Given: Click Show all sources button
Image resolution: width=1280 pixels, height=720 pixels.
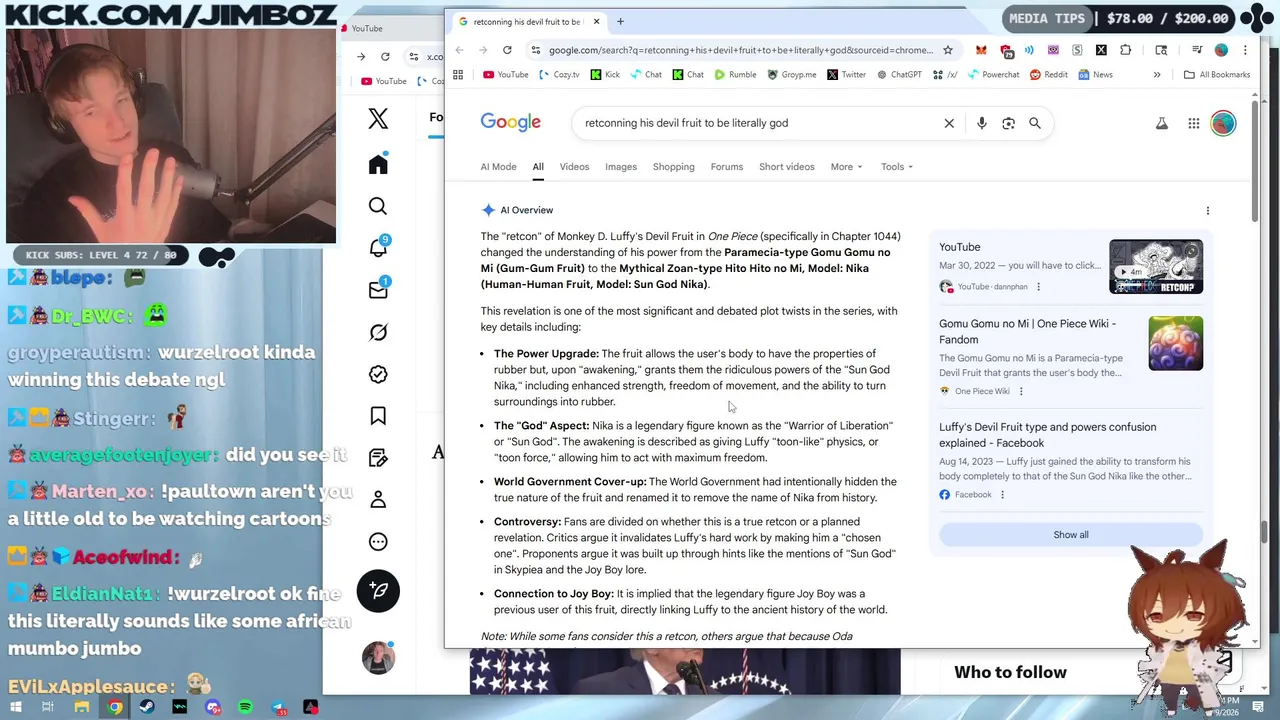Looking at the screenshot, I should pos(1071,535).
